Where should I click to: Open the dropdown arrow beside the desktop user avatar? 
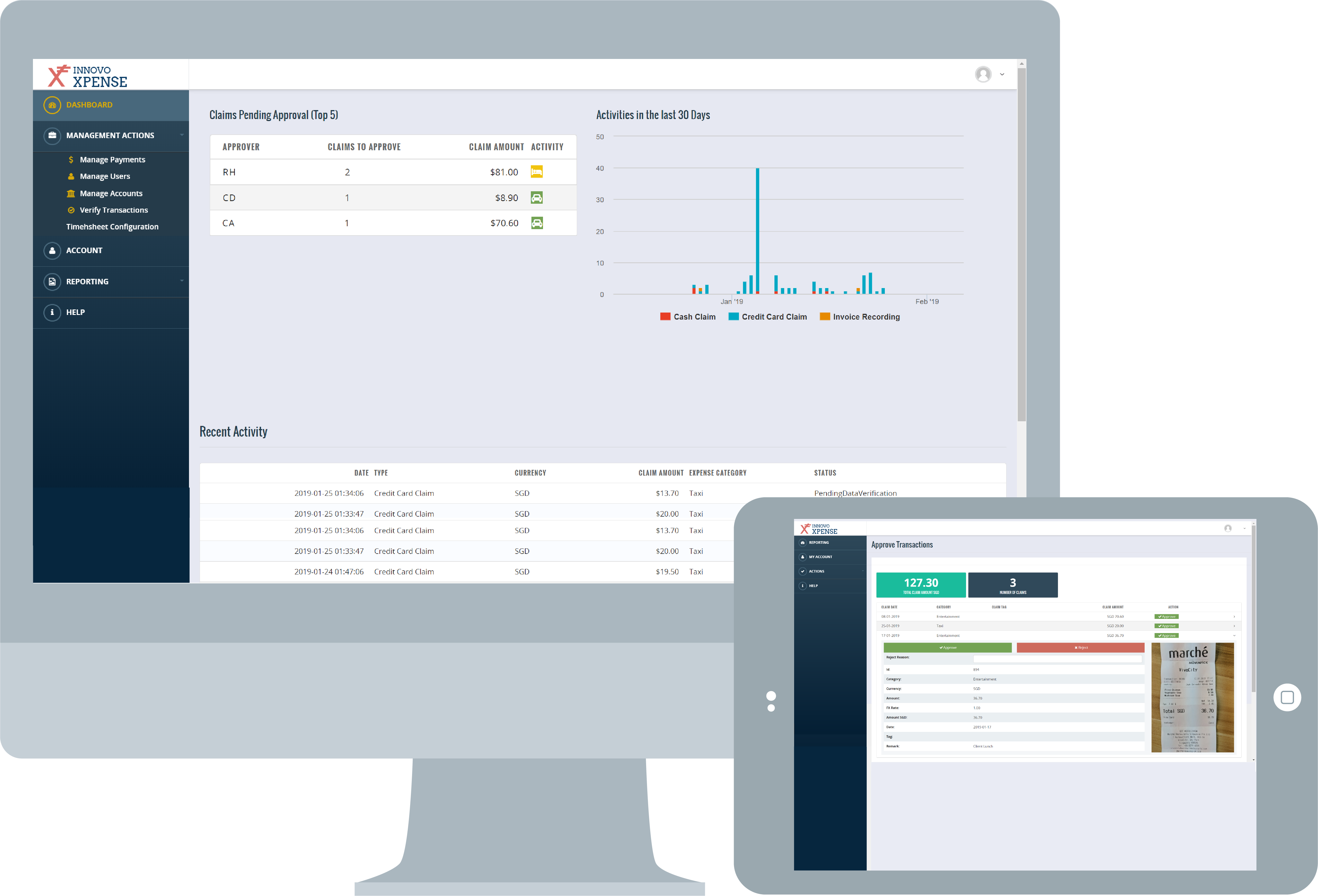(1002, 74)
